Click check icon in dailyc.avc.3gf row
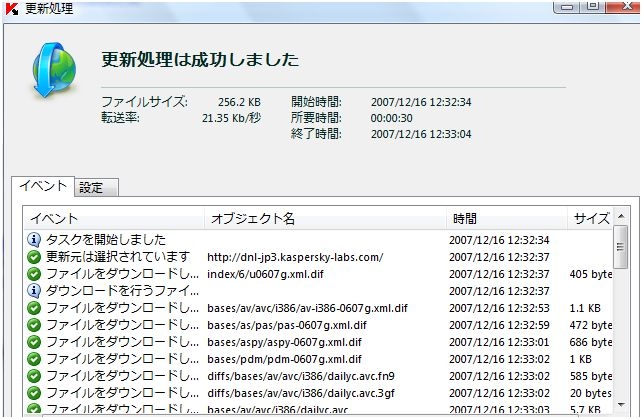This screenshot has height=419, width=642. pyautogui.click(x=34, y=393)
